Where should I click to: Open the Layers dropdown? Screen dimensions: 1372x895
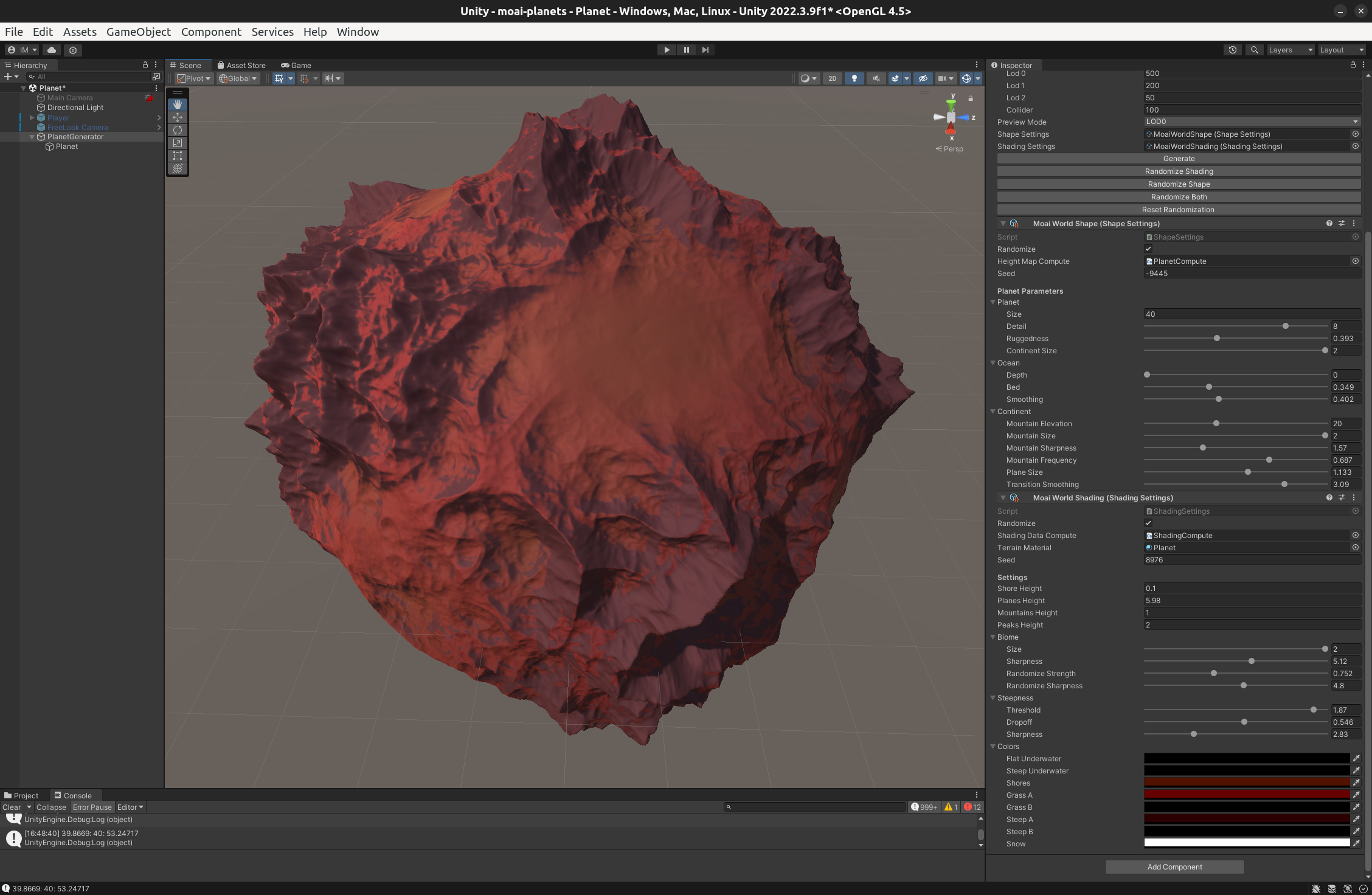(x=1290, y=50)
